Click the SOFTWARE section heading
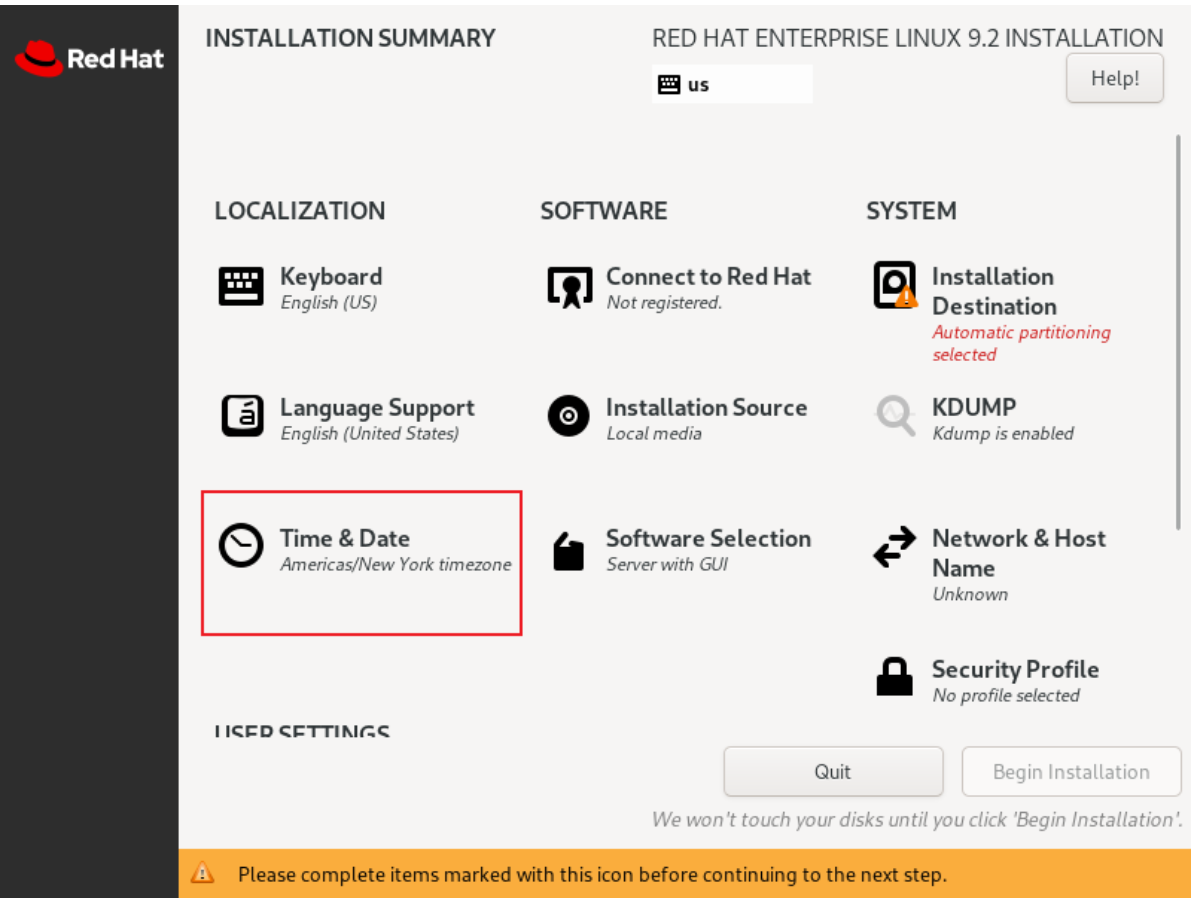The height and width of the screenshot is (913, 1191). [604, 210]
